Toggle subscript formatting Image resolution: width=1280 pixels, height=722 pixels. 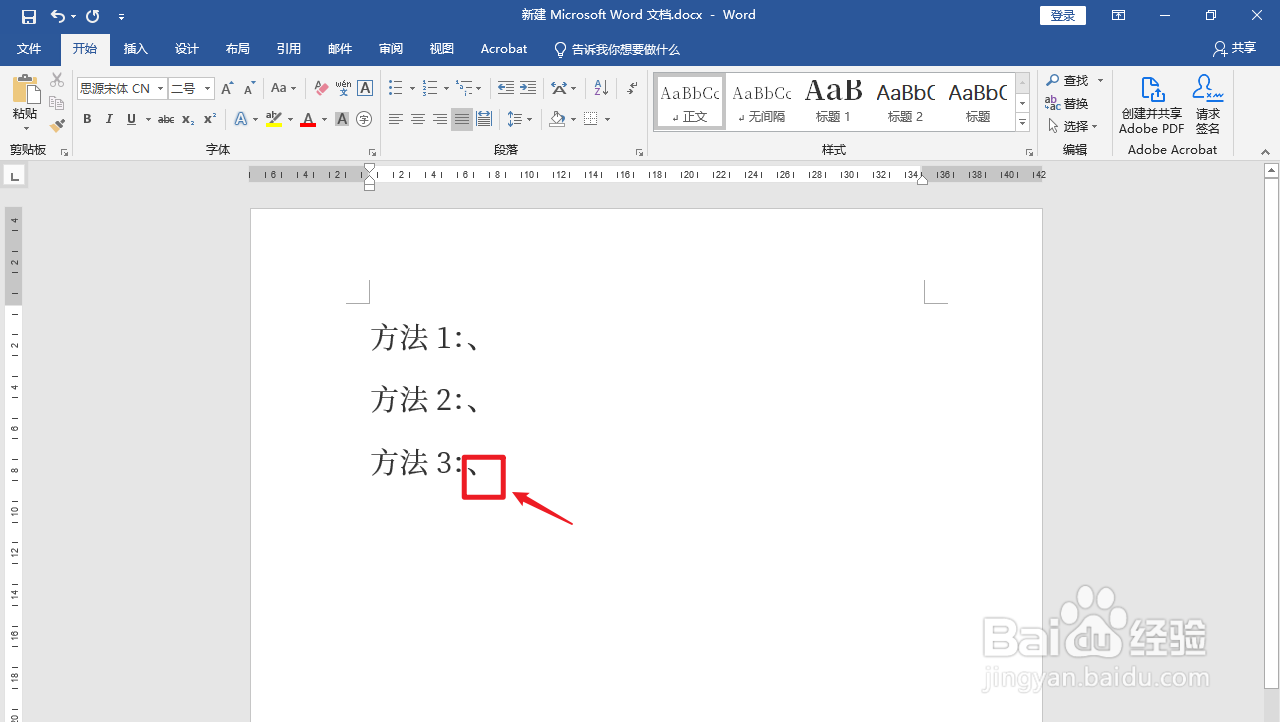(x=188, y=119)
